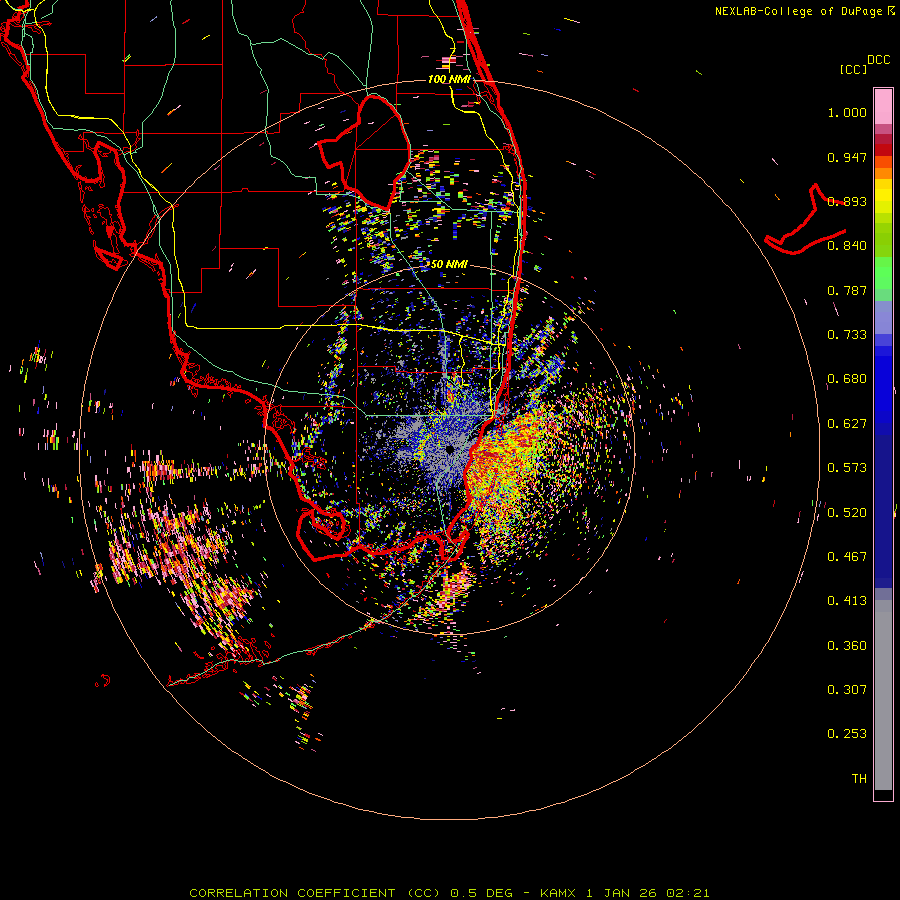Click the 1.000 scale value

(x=847, y=113)
